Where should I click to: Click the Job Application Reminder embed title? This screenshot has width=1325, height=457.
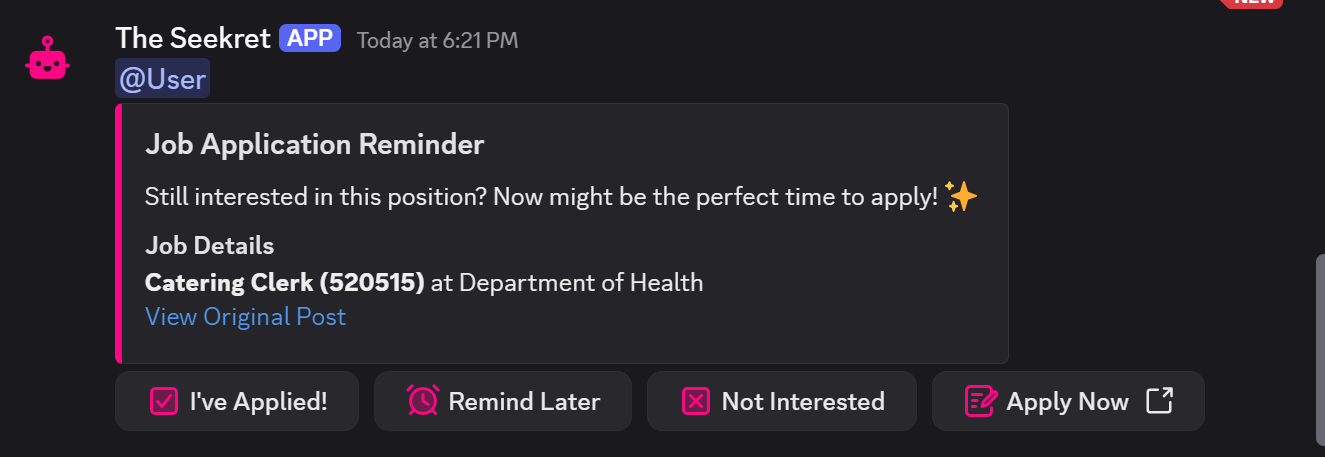click(314, 145)
